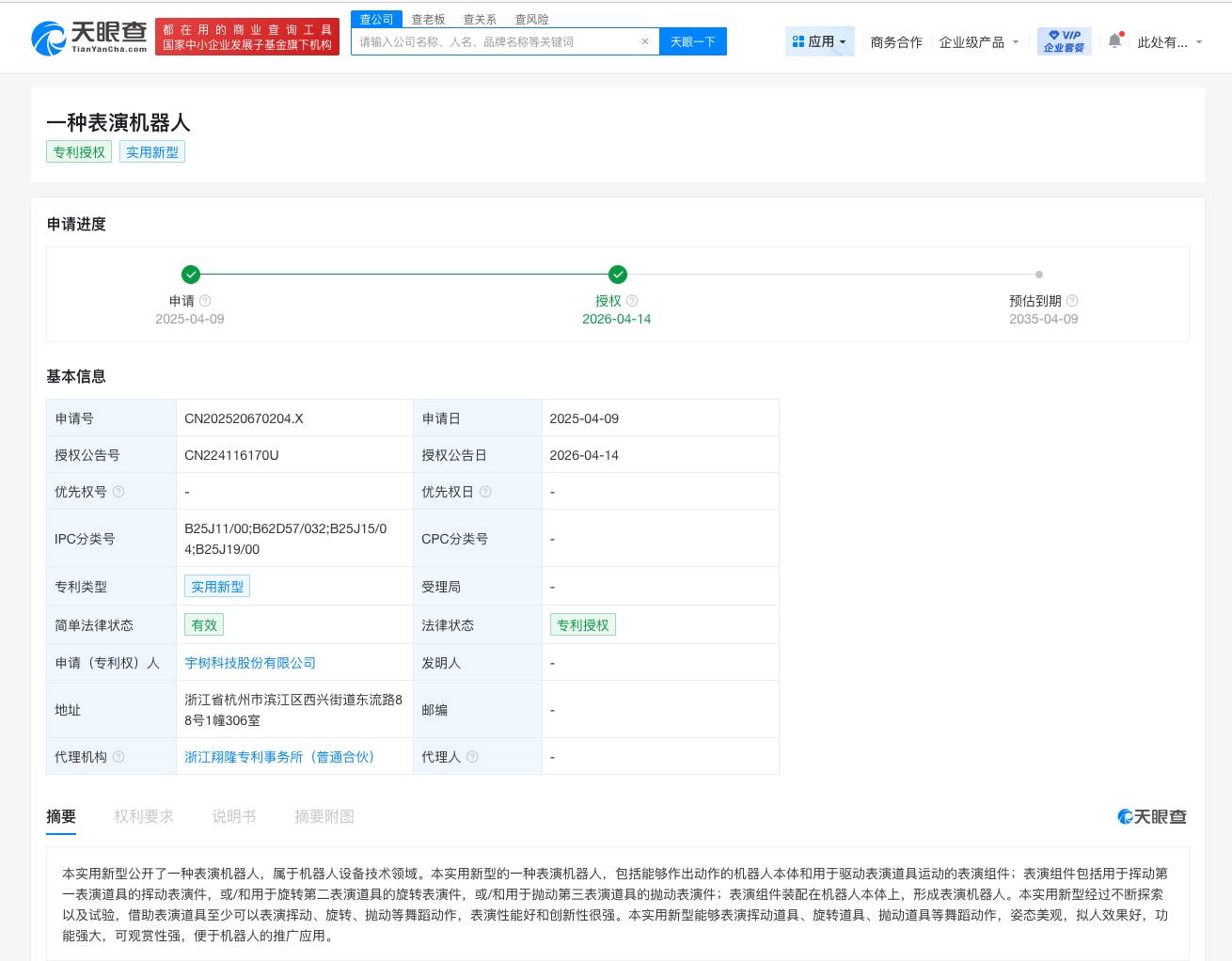
Task: Open the notification bell
Action: pos(1114,40)
